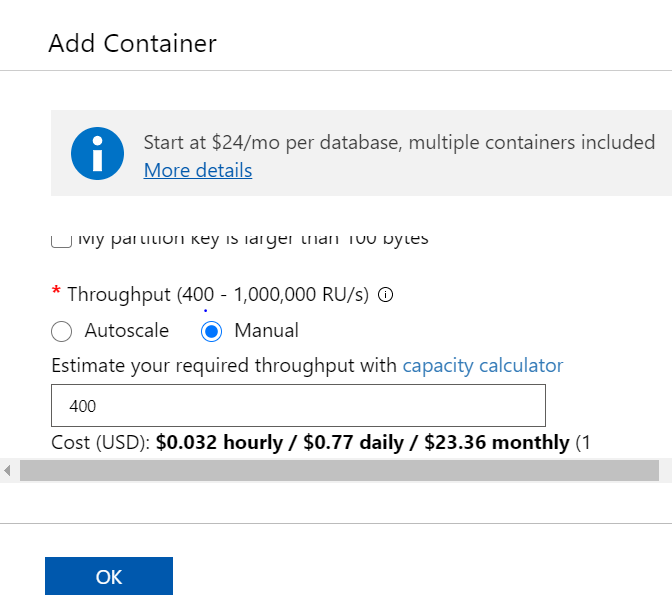This screenshot has height=610, width=672.
Task: Focus the throughput field showing 400
Action: pyautogui.click(x=298, y=406)
